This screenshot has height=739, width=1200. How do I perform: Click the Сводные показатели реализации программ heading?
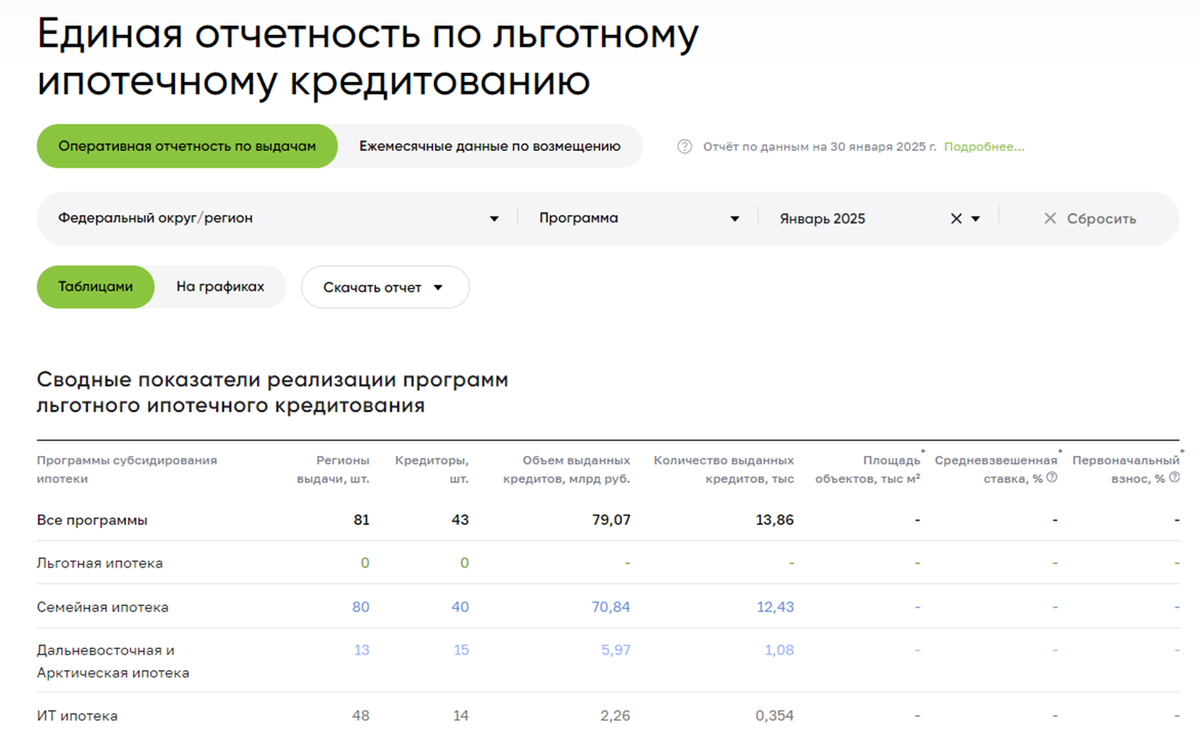coord(272,393)
